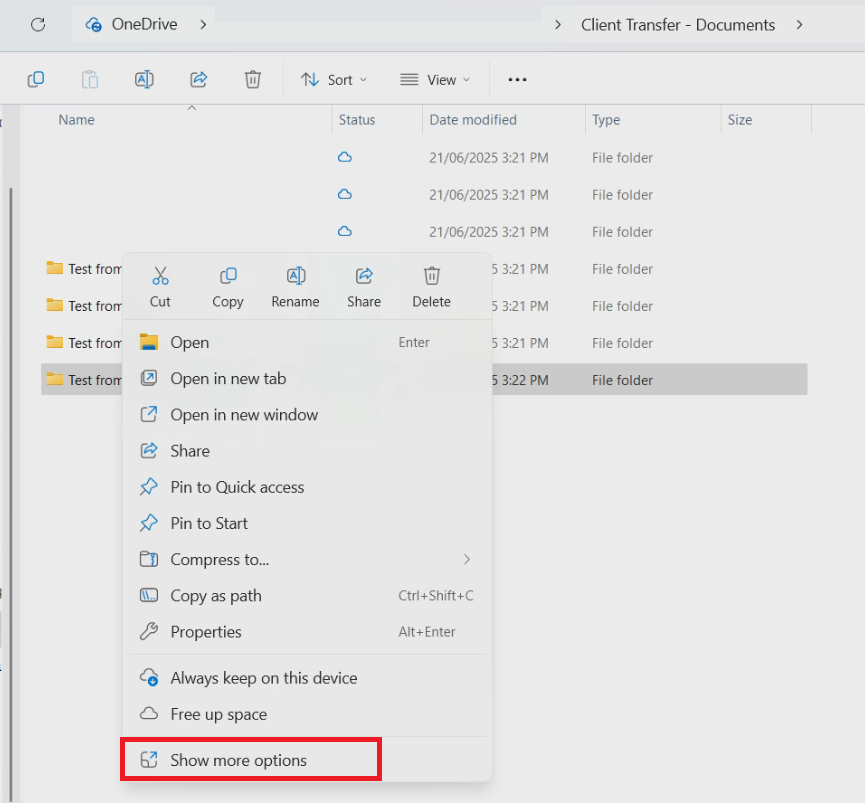Click the Rename icon in context menu

[296, 276]
